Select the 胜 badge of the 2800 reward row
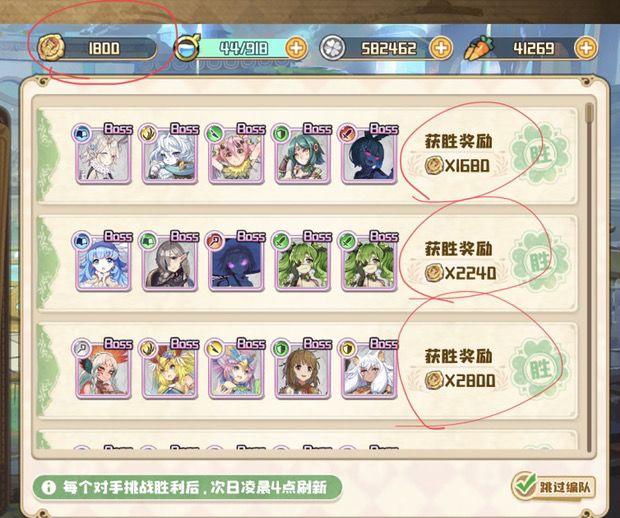Screen dimensions: 620x518 pos(541,369)
